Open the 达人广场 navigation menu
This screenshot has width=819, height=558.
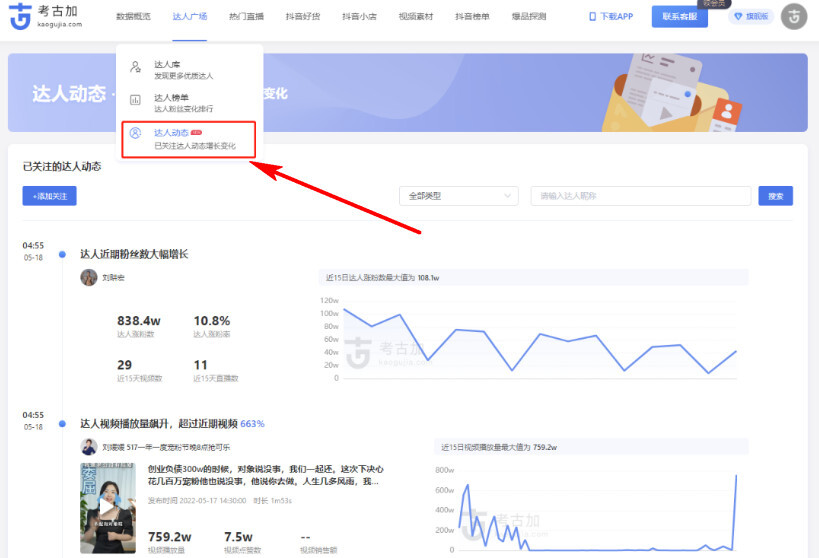click(x=189, y=17)
